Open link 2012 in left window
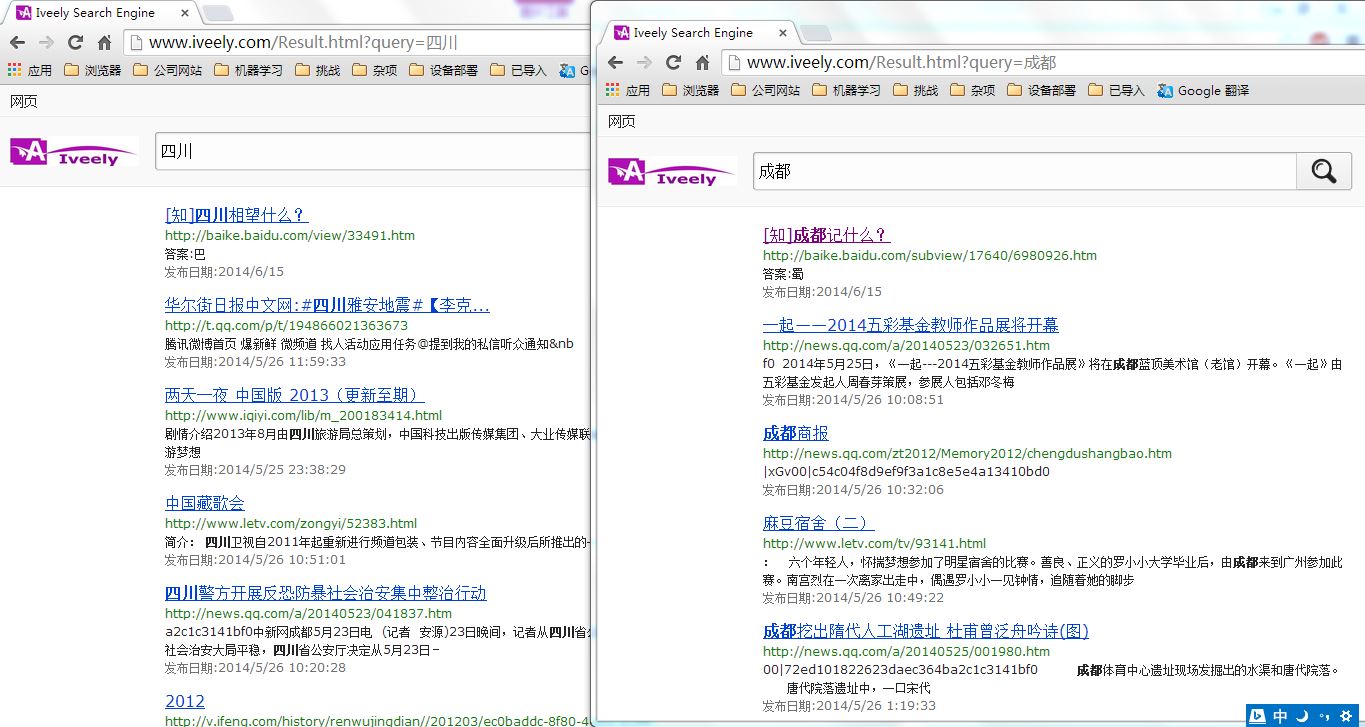This screenshot has height=727, width=1365. tap(184, 701)
